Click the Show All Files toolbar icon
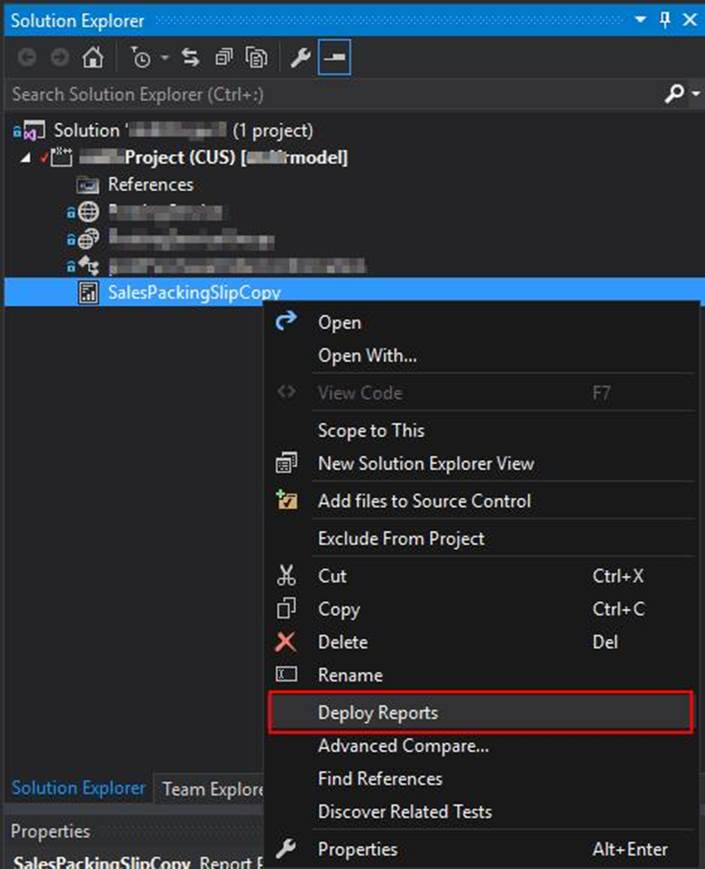Screen dimensions: 705x869 [257, 58]
